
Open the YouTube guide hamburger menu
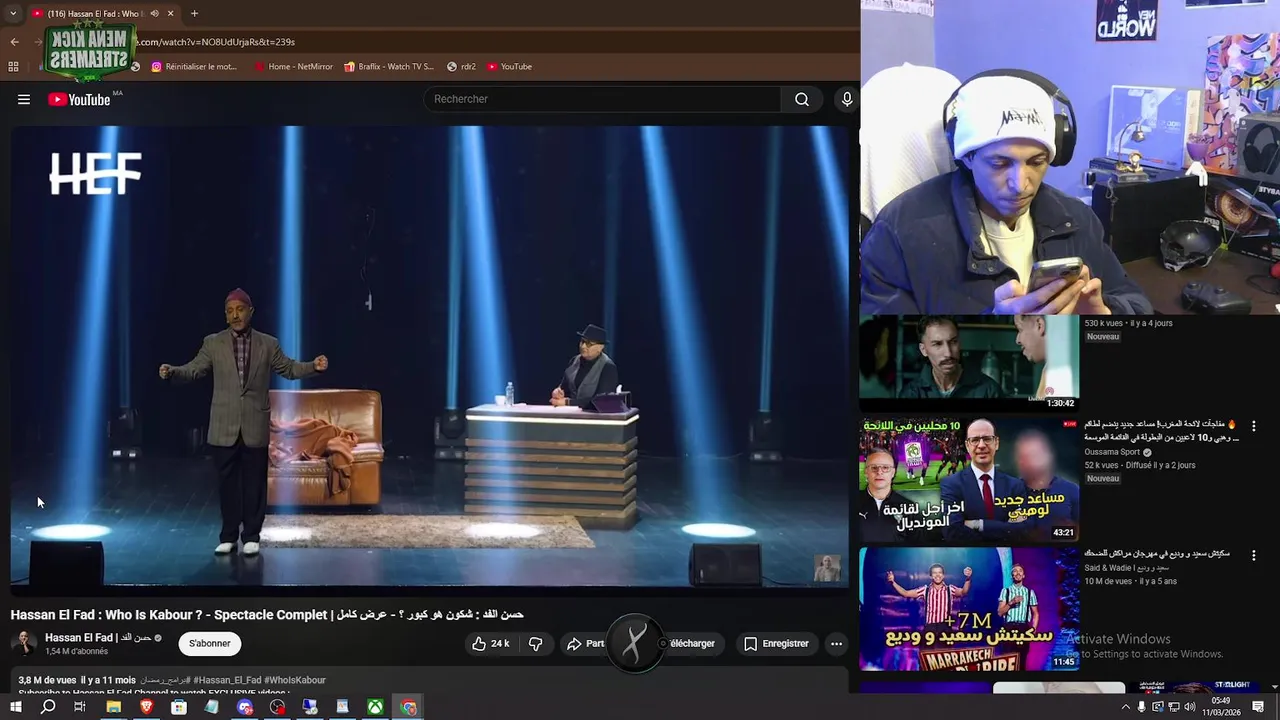click(x=24, y=99)
